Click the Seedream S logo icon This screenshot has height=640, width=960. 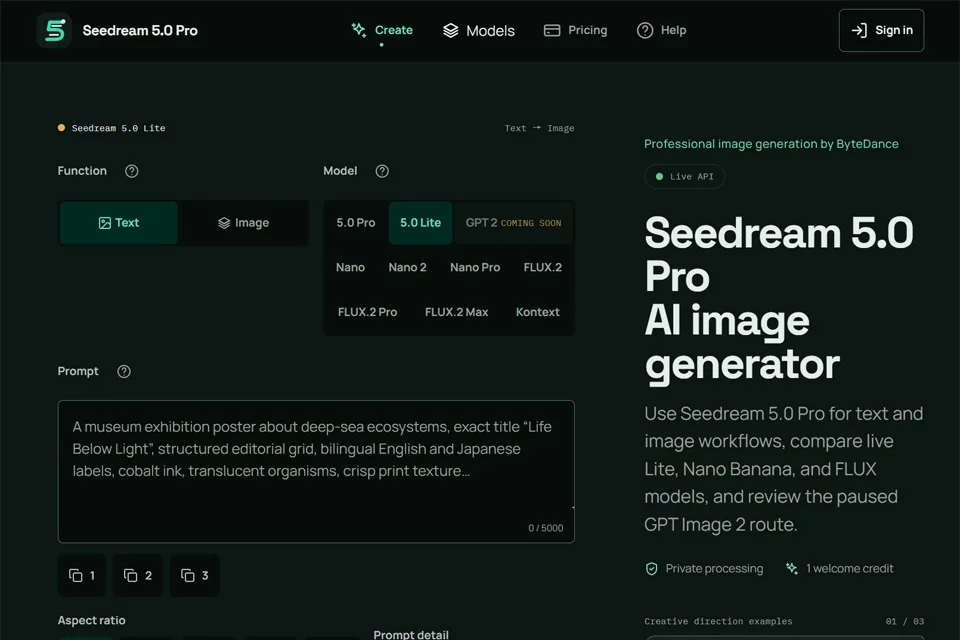54,30
